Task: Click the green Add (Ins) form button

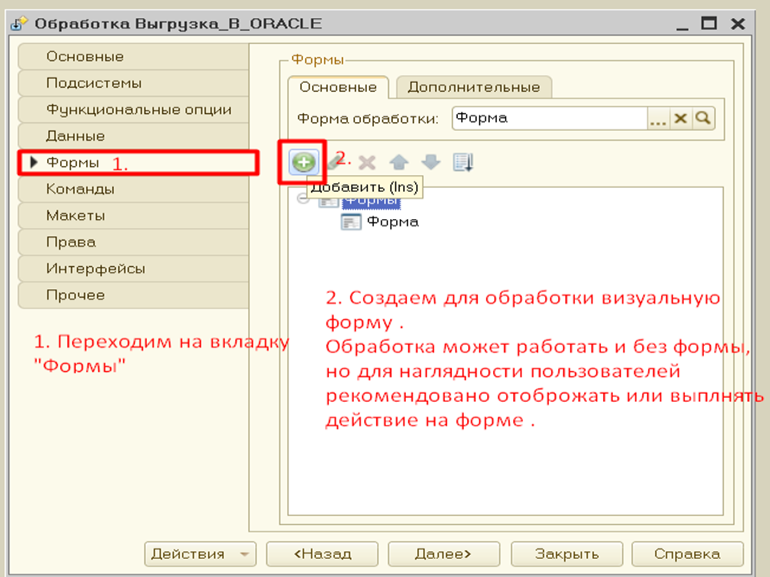Action: point(303,162)
